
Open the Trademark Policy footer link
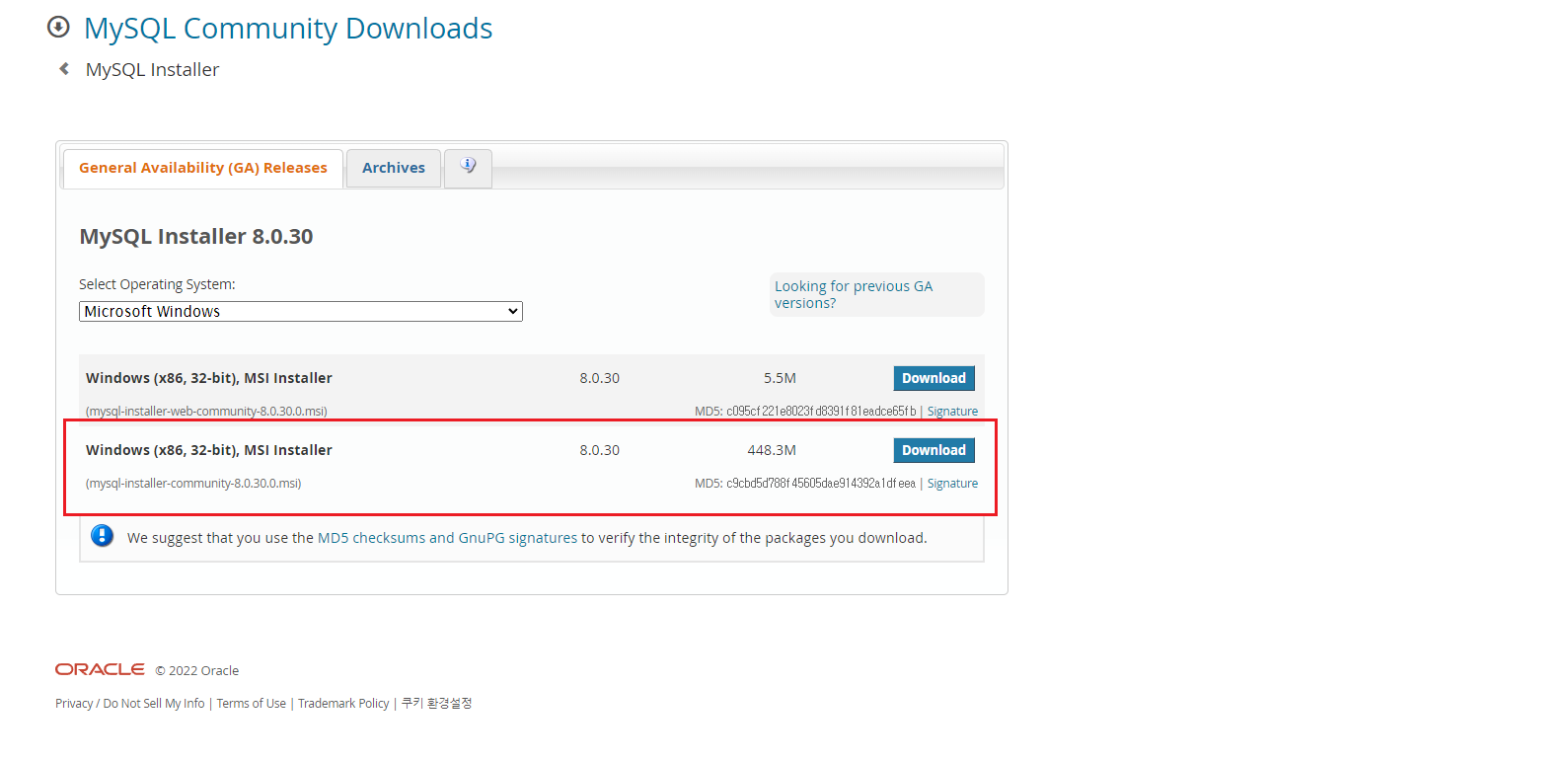click(x=343, y=704)
